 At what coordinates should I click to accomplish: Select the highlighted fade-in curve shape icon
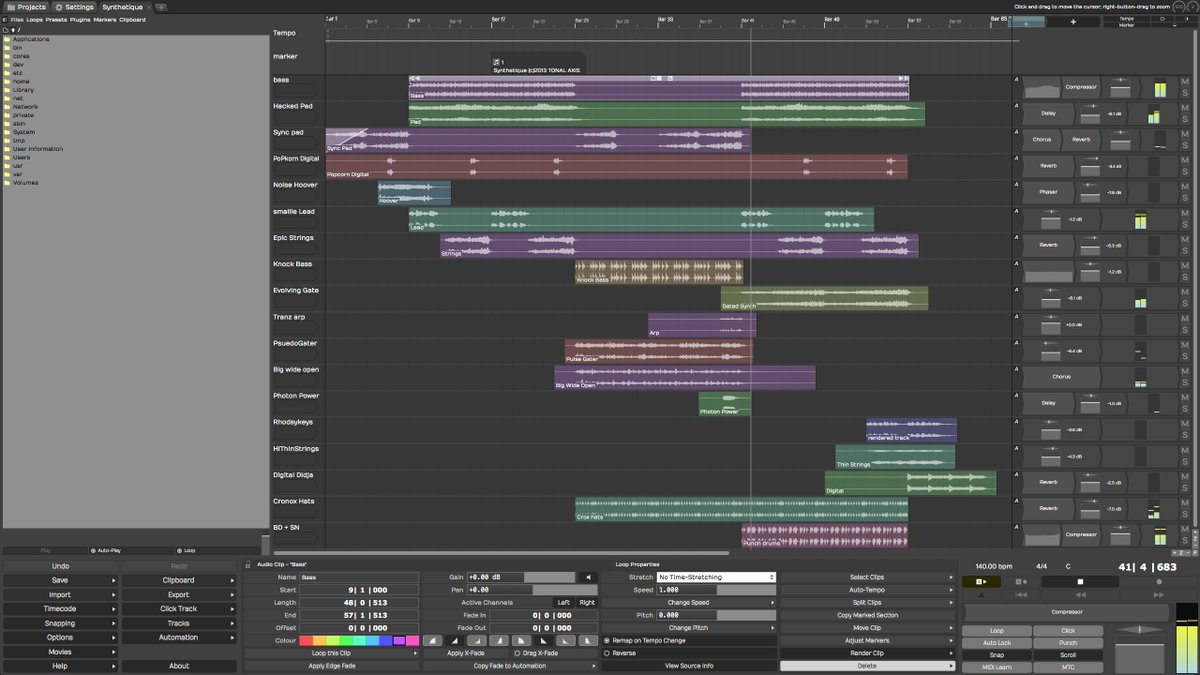(454, 640)
